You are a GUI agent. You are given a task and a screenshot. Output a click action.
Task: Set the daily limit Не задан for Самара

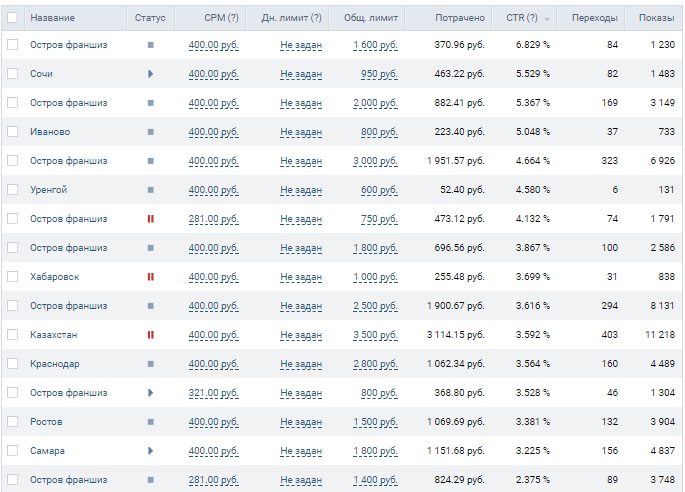click(301, 451)
